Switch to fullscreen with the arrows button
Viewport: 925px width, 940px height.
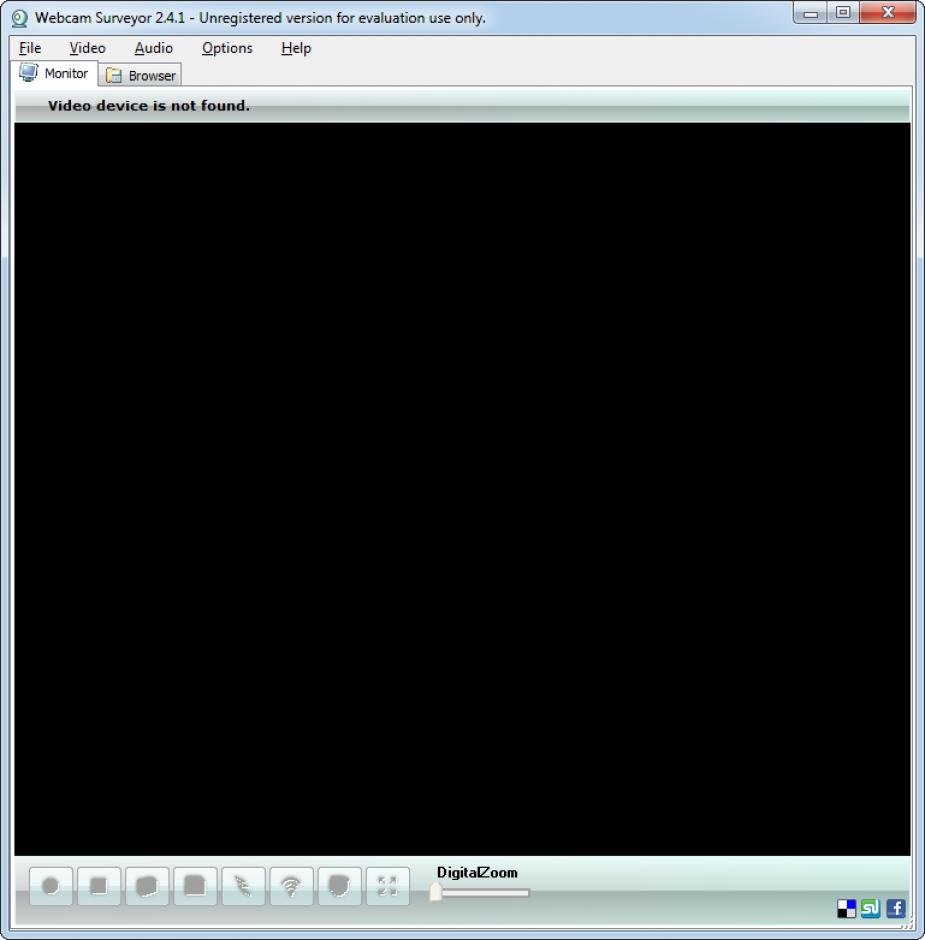coord(387,885)
